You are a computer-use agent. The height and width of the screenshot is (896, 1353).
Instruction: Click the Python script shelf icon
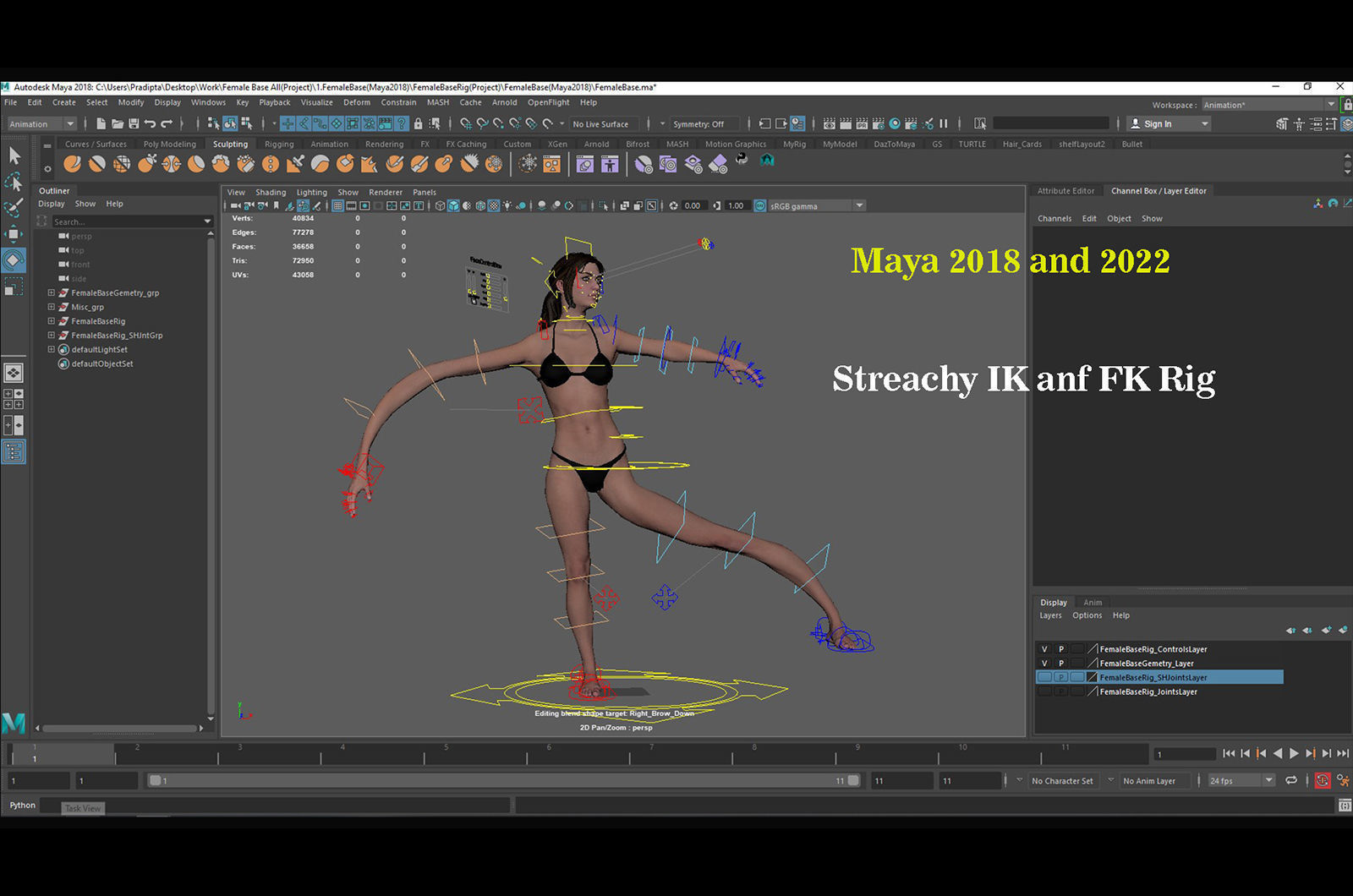[742, 159]
